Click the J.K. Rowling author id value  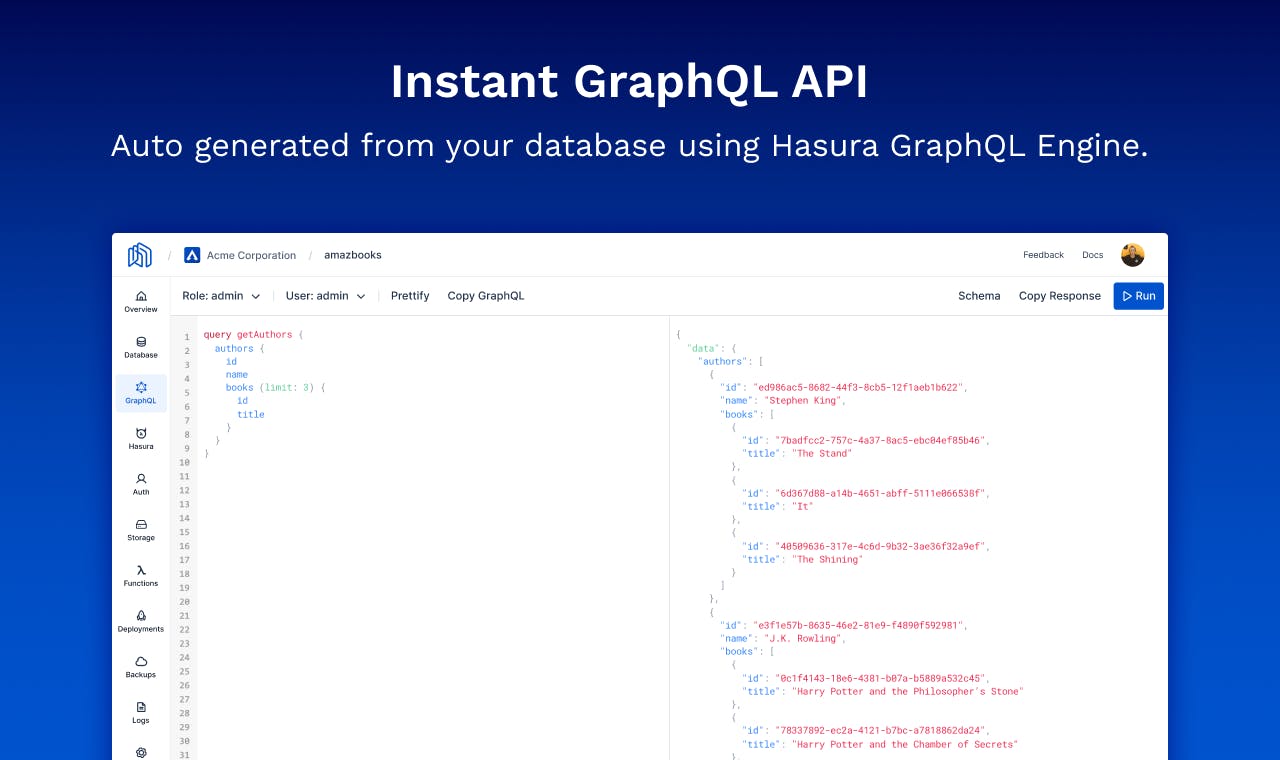click(x=859, y=625)
